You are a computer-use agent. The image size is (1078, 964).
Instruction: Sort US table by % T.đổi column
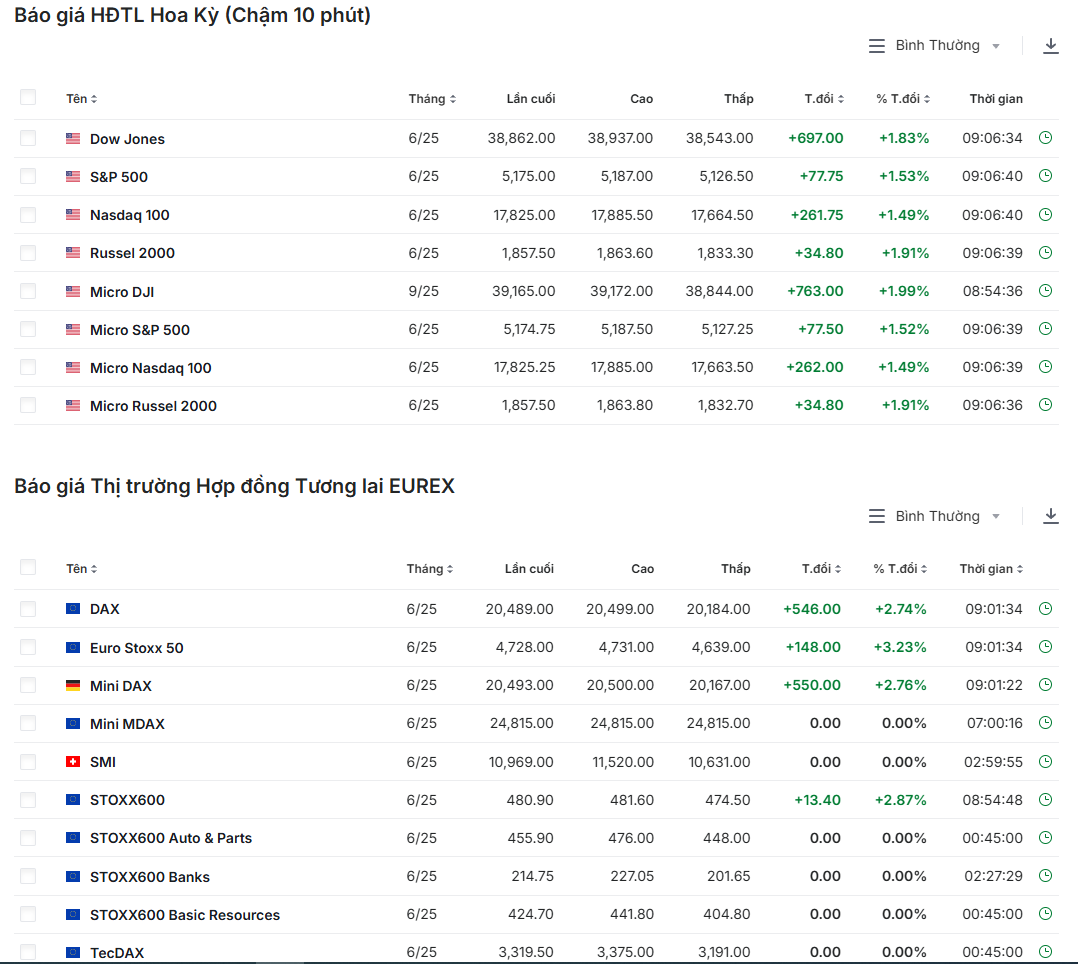[903, 99]
